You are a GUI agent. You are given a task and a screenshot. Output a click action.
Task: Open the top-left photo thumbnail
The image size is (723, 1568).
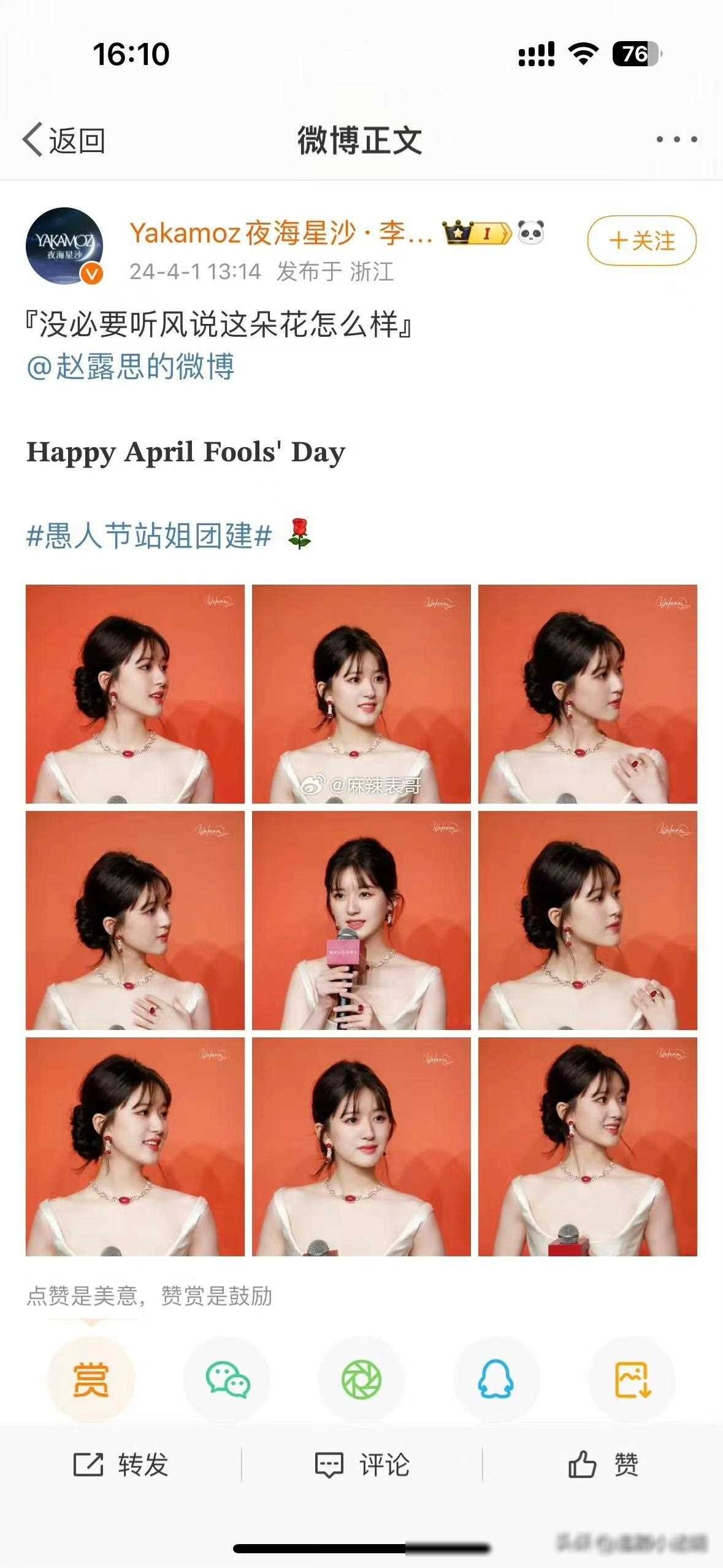click(x=135, y=694)
